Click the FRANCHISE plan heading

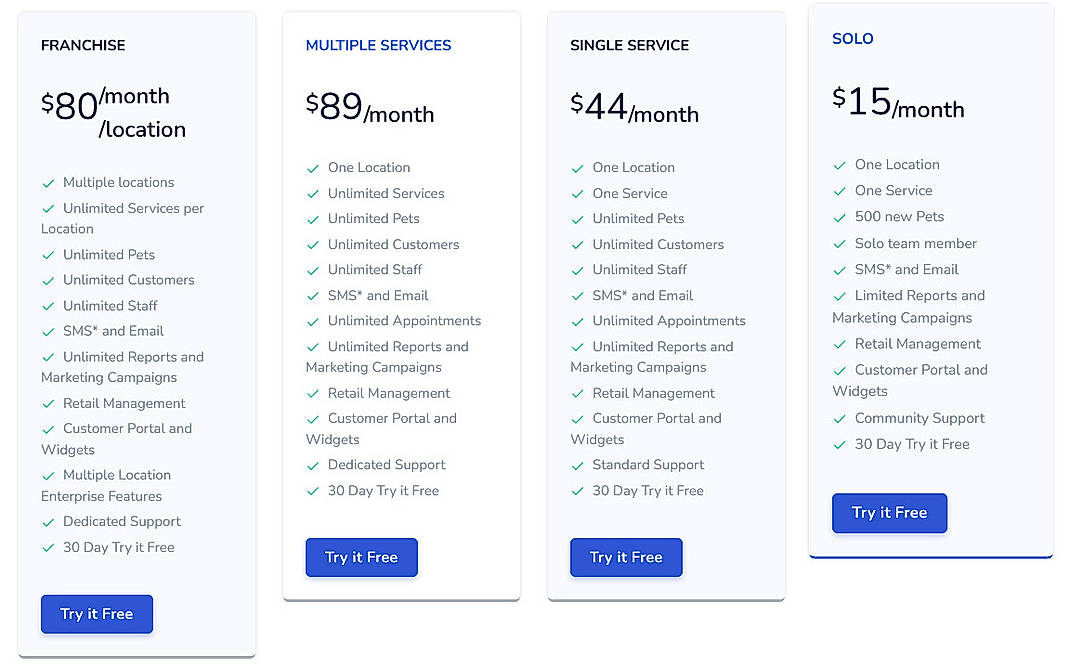[83, 45]
